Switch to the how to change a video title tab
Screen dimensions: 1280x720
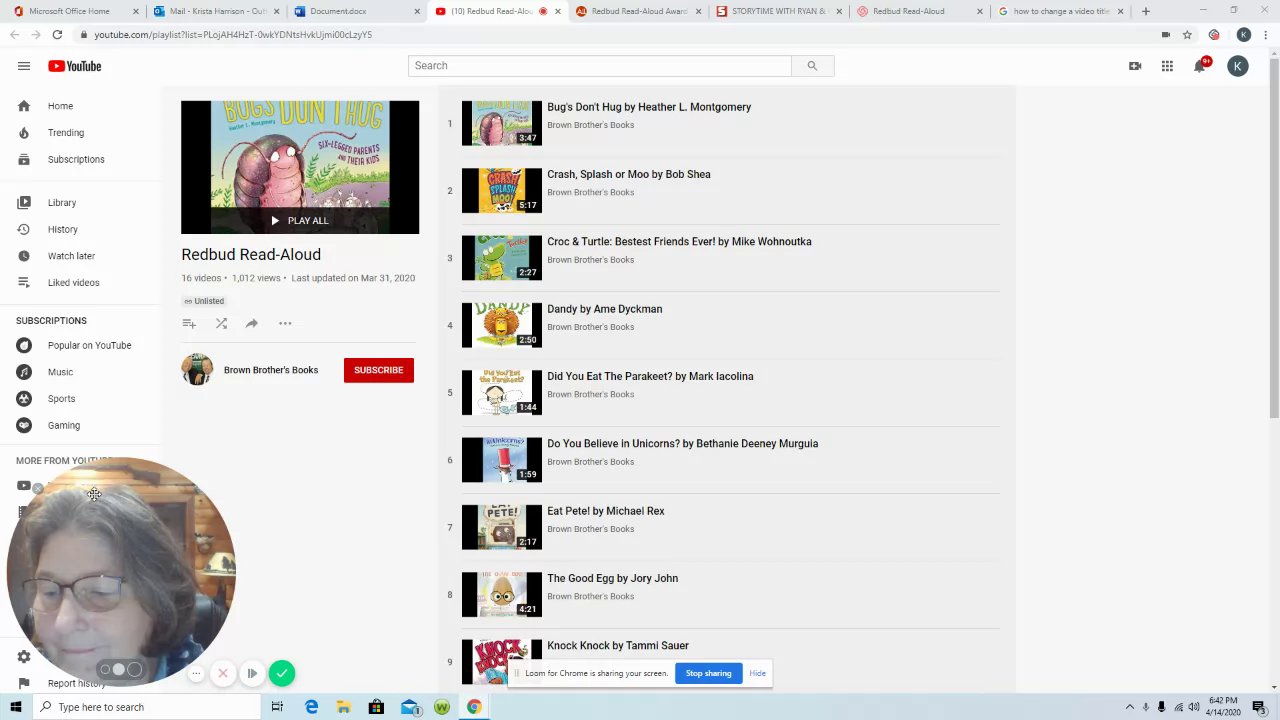point(1061,11)
